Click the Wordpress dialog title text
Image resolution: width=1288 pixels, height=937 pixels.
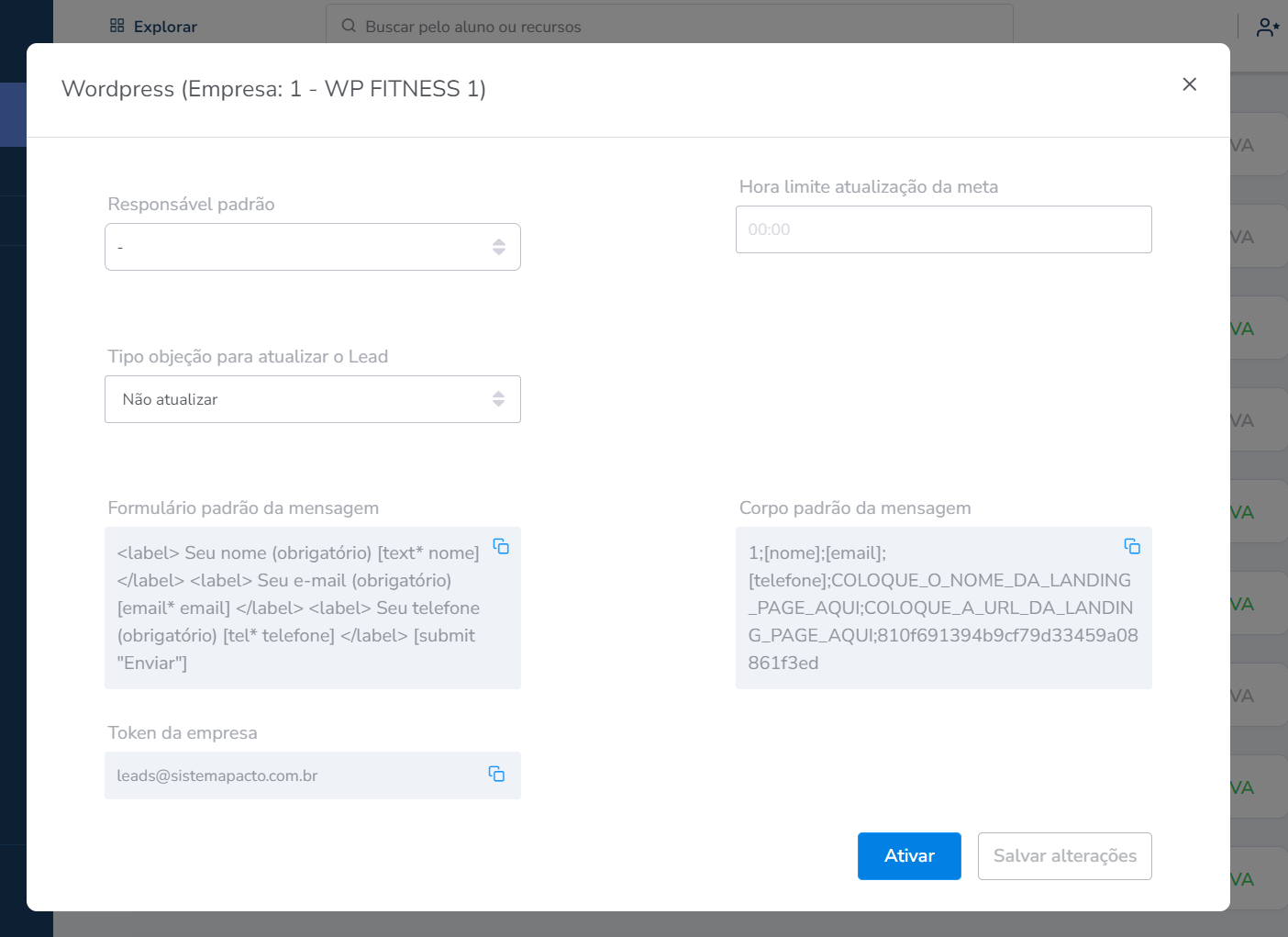pyautogui.click(x=273, y=89)
